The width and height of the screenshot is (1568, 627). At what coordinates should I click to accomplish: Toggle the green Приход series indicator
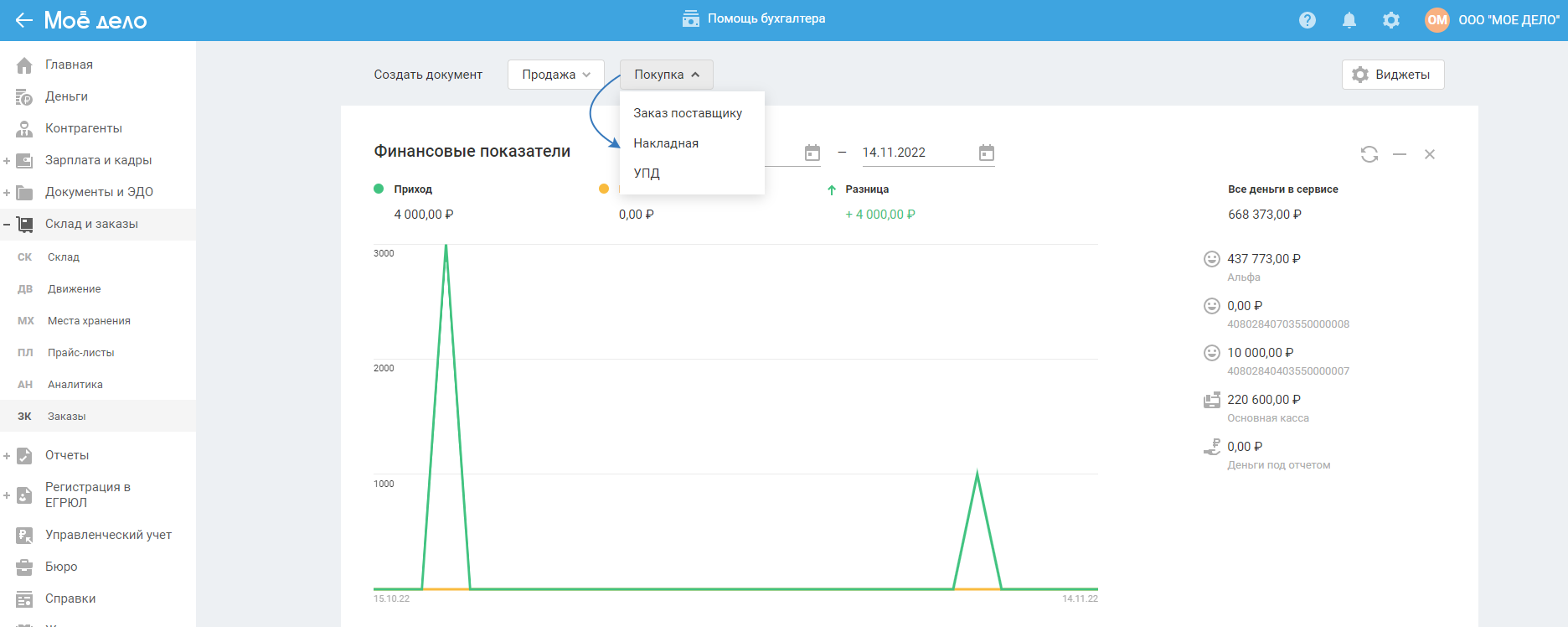pos(379,189)
